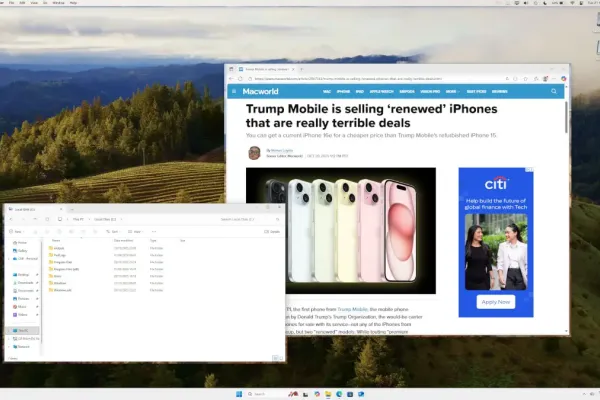Toggle the Details pane in File Explorer
The image size is (600, 400).
click(272, 232)
